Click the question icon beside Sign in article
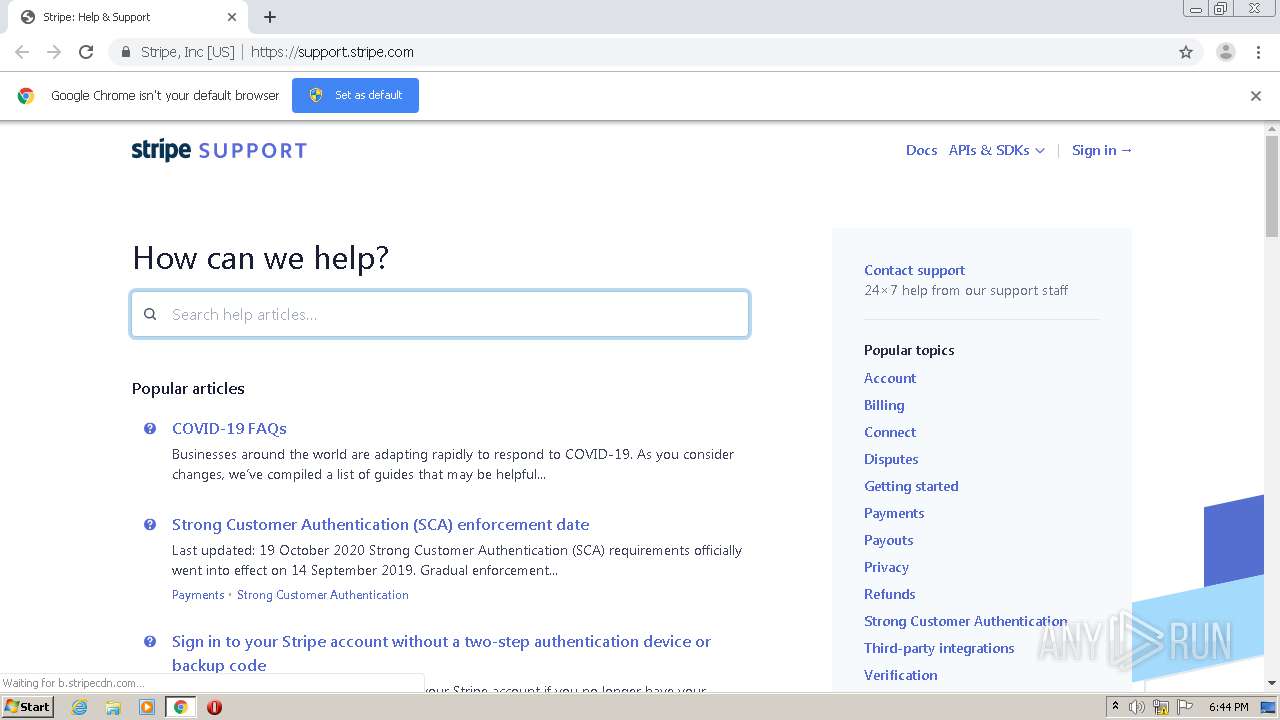 [x=150, y=641]
